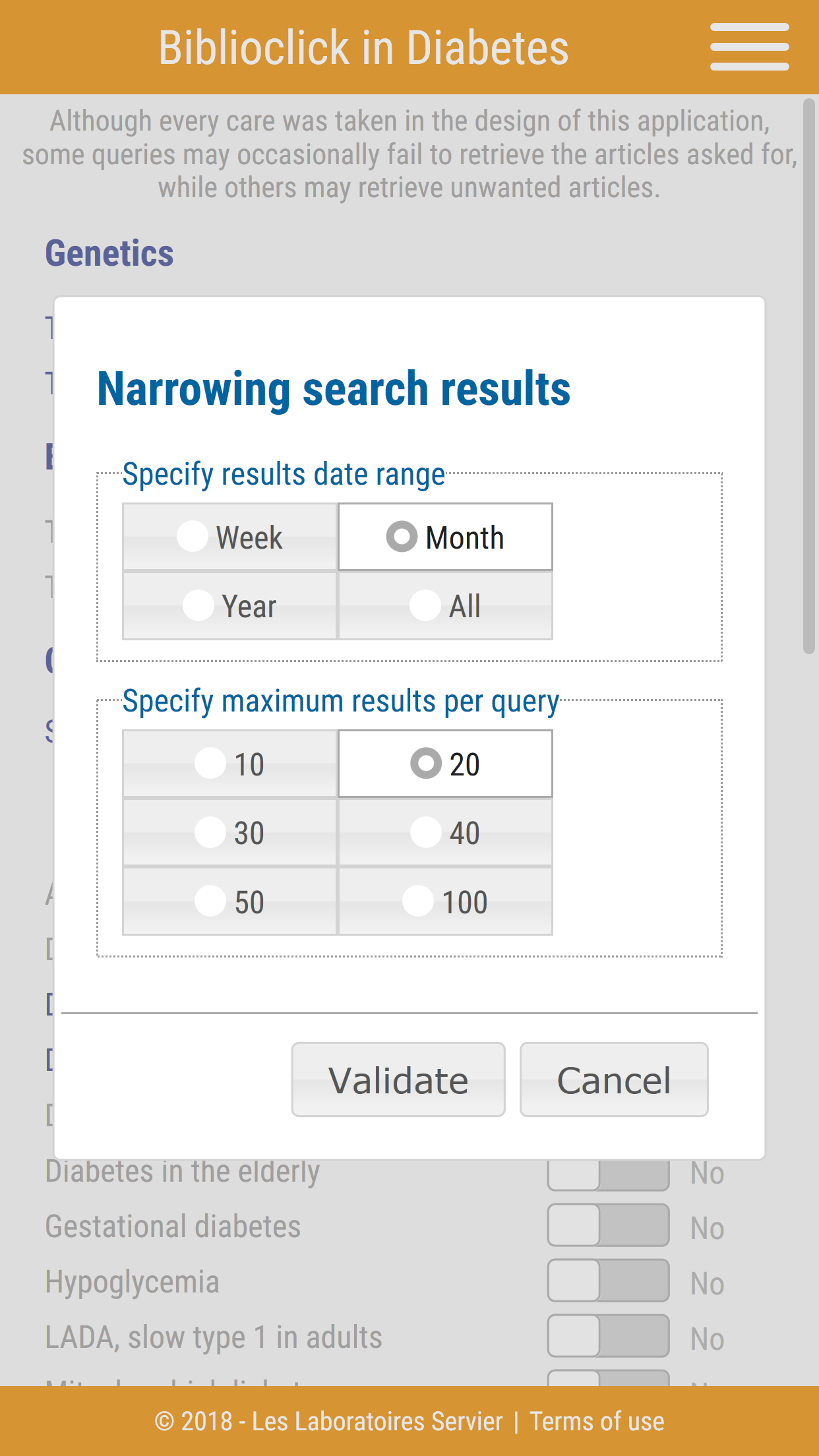Click the Validate button
Screen dimensions: 819x1456
point(398,1079)
